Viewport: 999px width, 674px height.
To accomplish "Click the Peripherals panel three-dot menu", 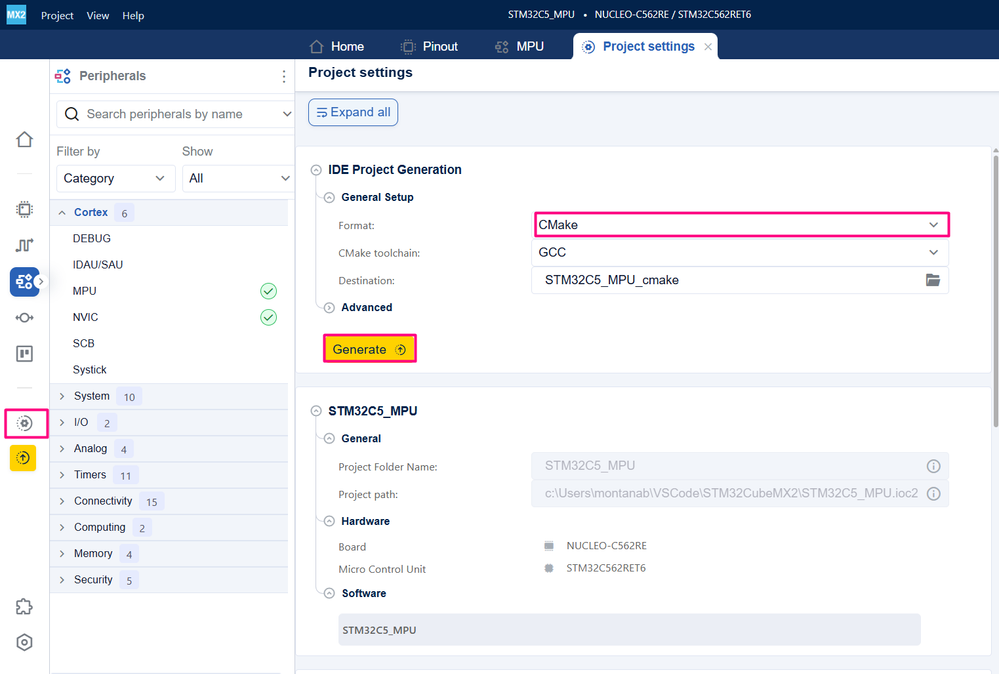I will pos(284,76).
